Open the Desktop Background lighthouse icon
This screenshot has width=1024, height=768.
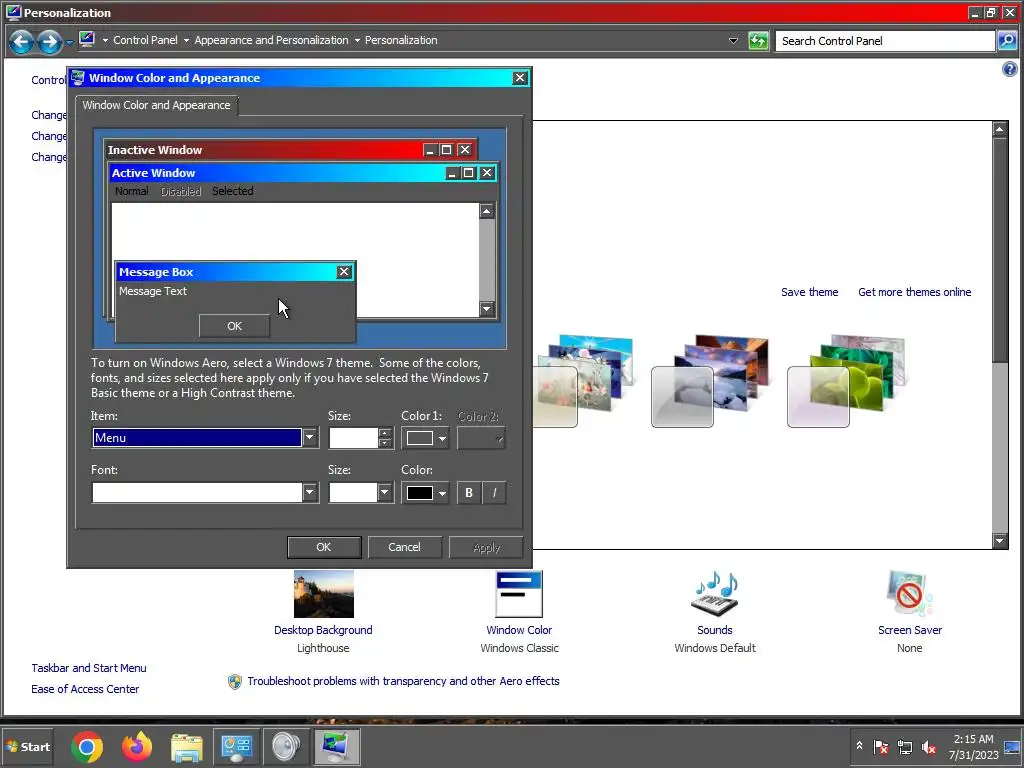point(323,594)
